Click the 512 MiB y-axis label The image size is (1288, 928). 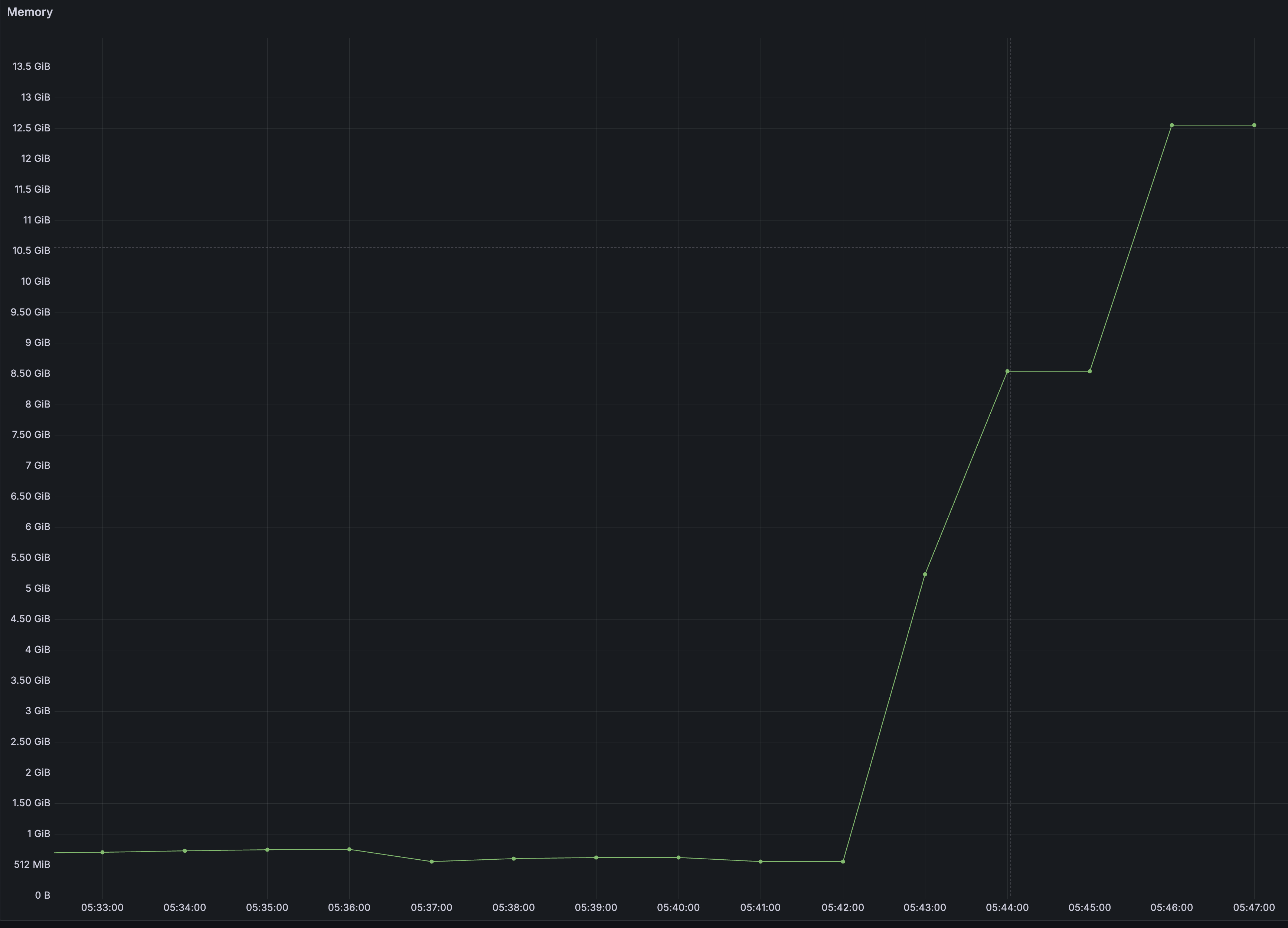tap(32, 865)
